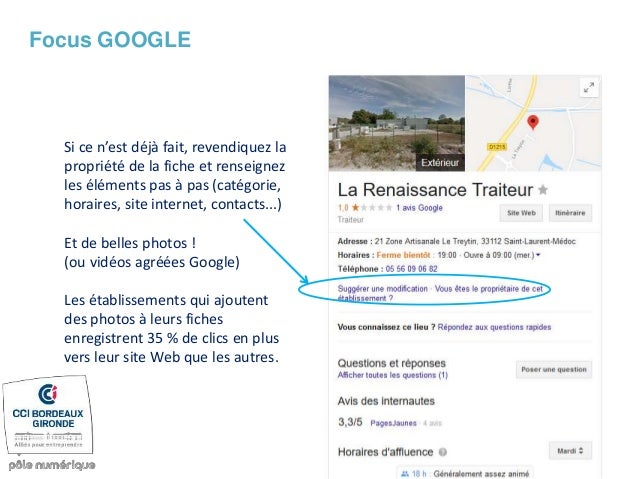Open Répondez aux questions rapides link
638x479 pixels.
[494, 327]
